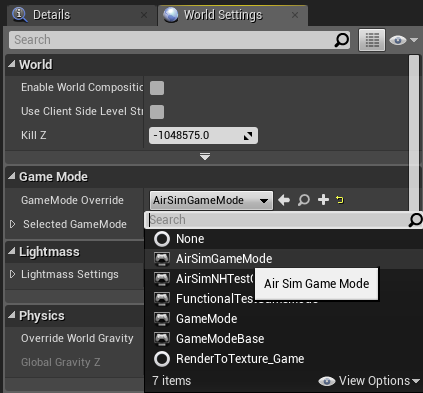Viewport: 423px width, 393px height.
Task: Click the magnifier in the dropdown search box
Action: coord(415,220)
